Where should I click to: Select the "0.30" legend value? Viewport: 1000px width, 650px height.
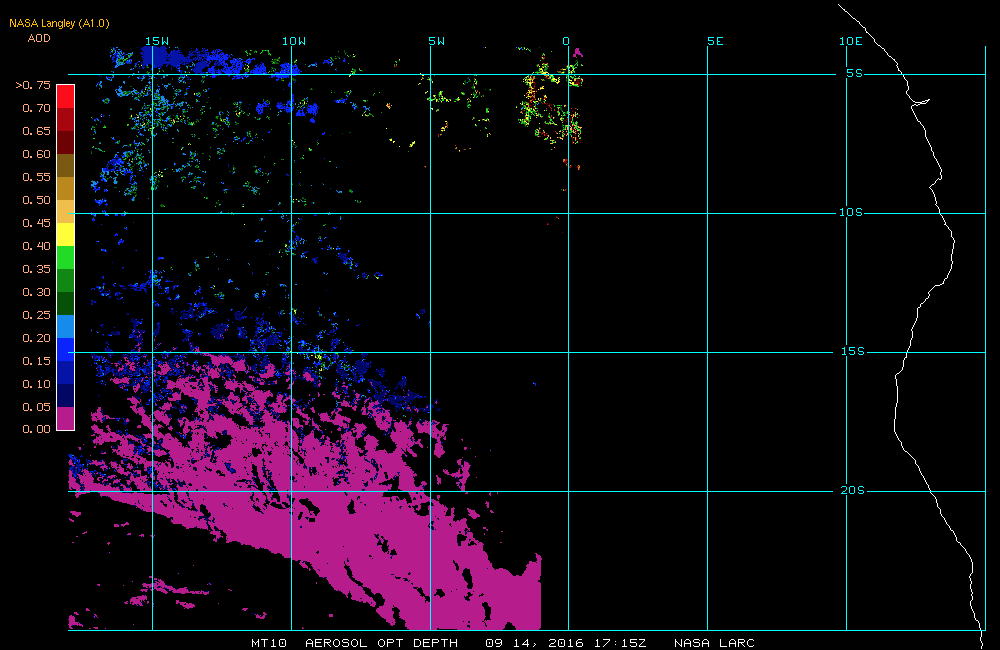36,292
